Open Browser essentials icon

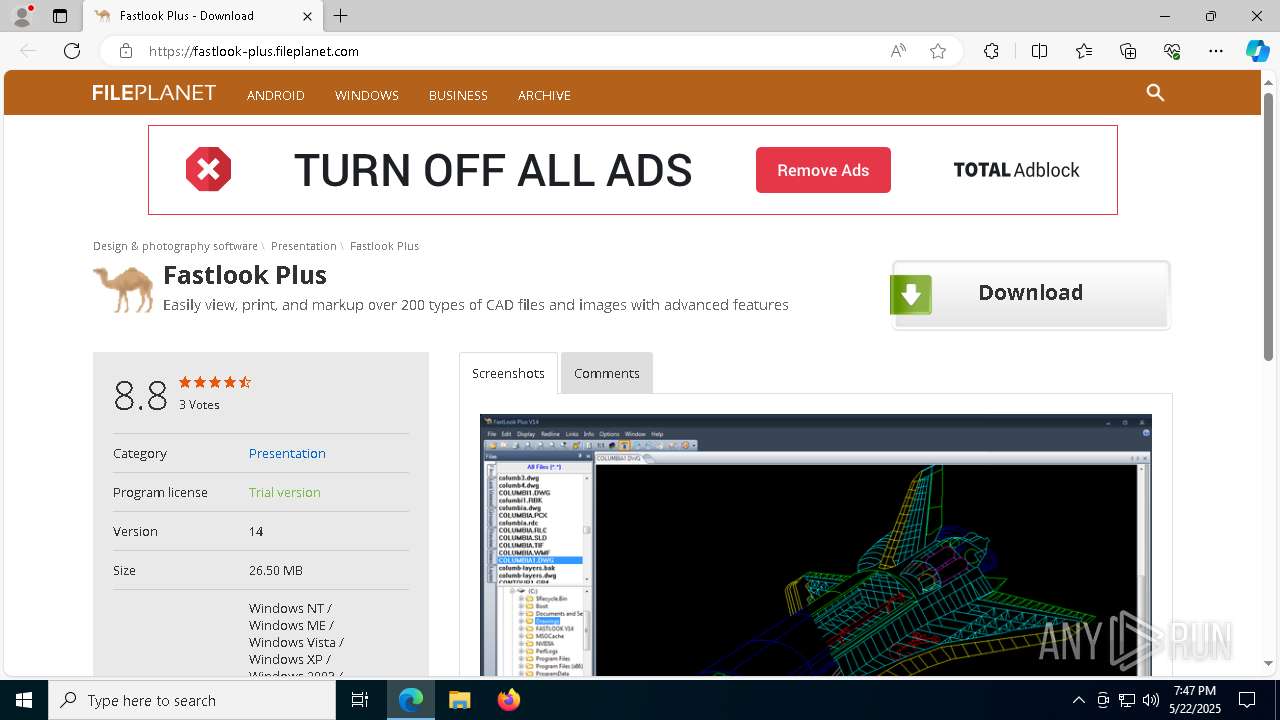tap(1172, 51)
